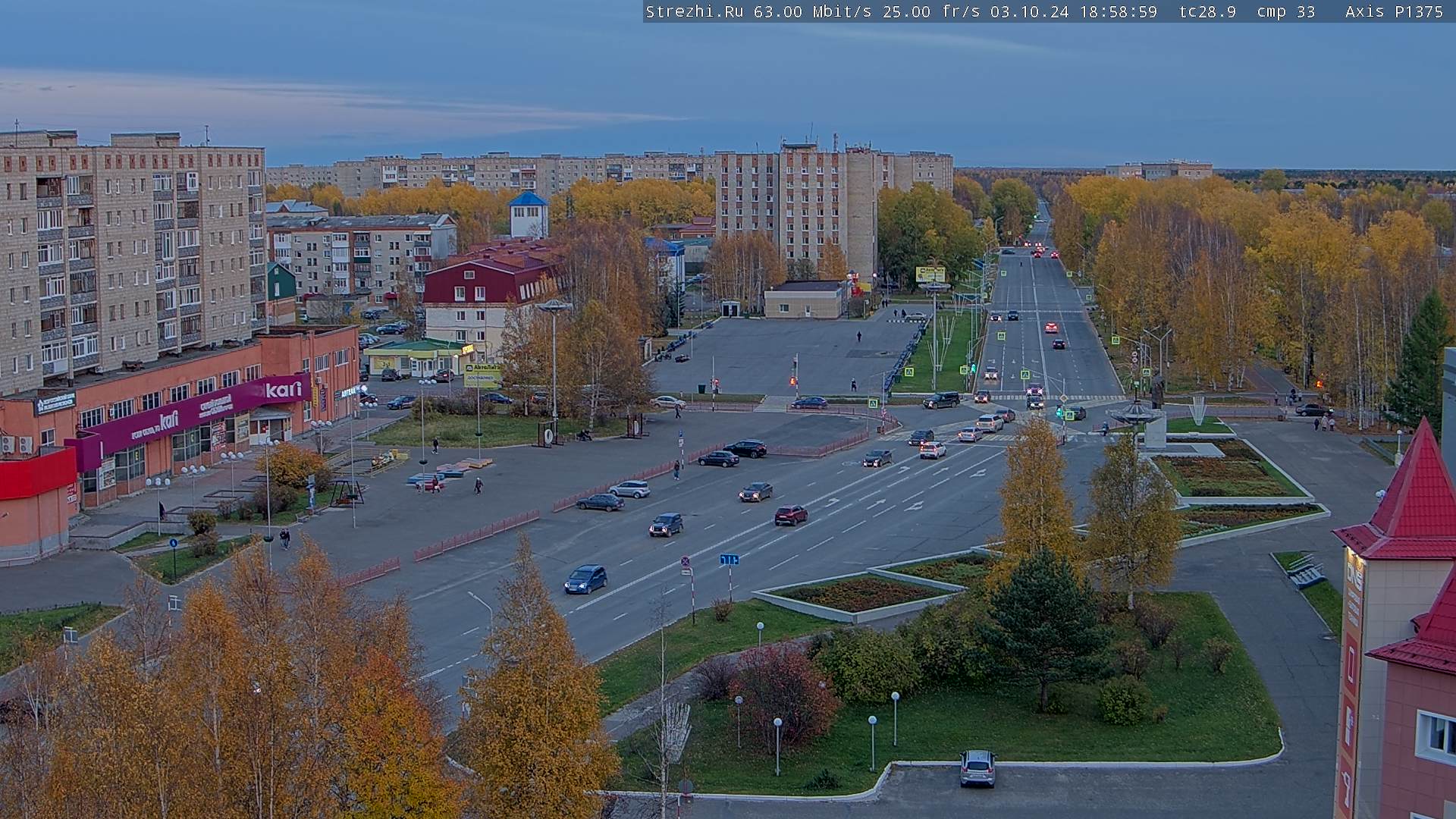This screenshot has height=819, width=1456.
Task: Select the 03.10.24 date stamp
Action: (x=1029, y=11)
